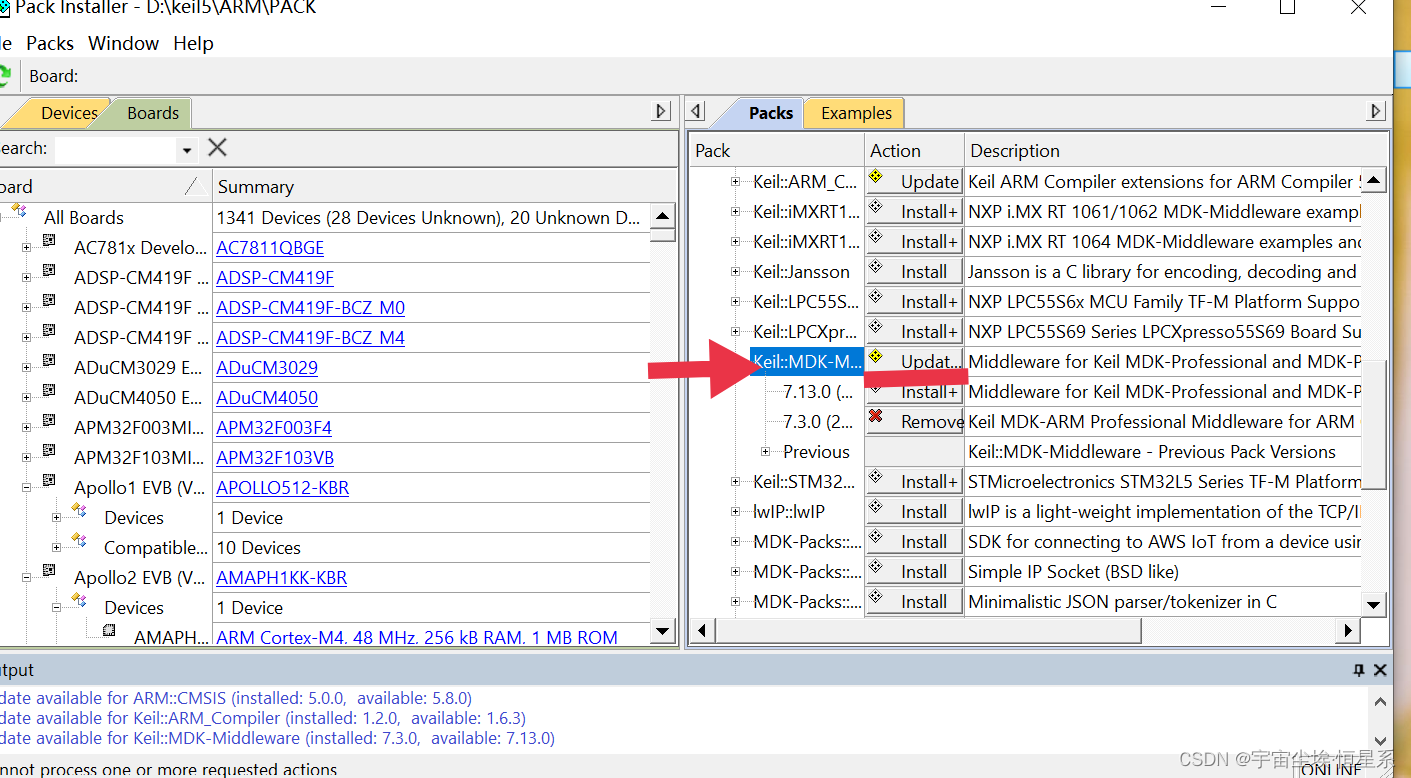
Task: Close the Output panel
Action: coord(1380,670)
